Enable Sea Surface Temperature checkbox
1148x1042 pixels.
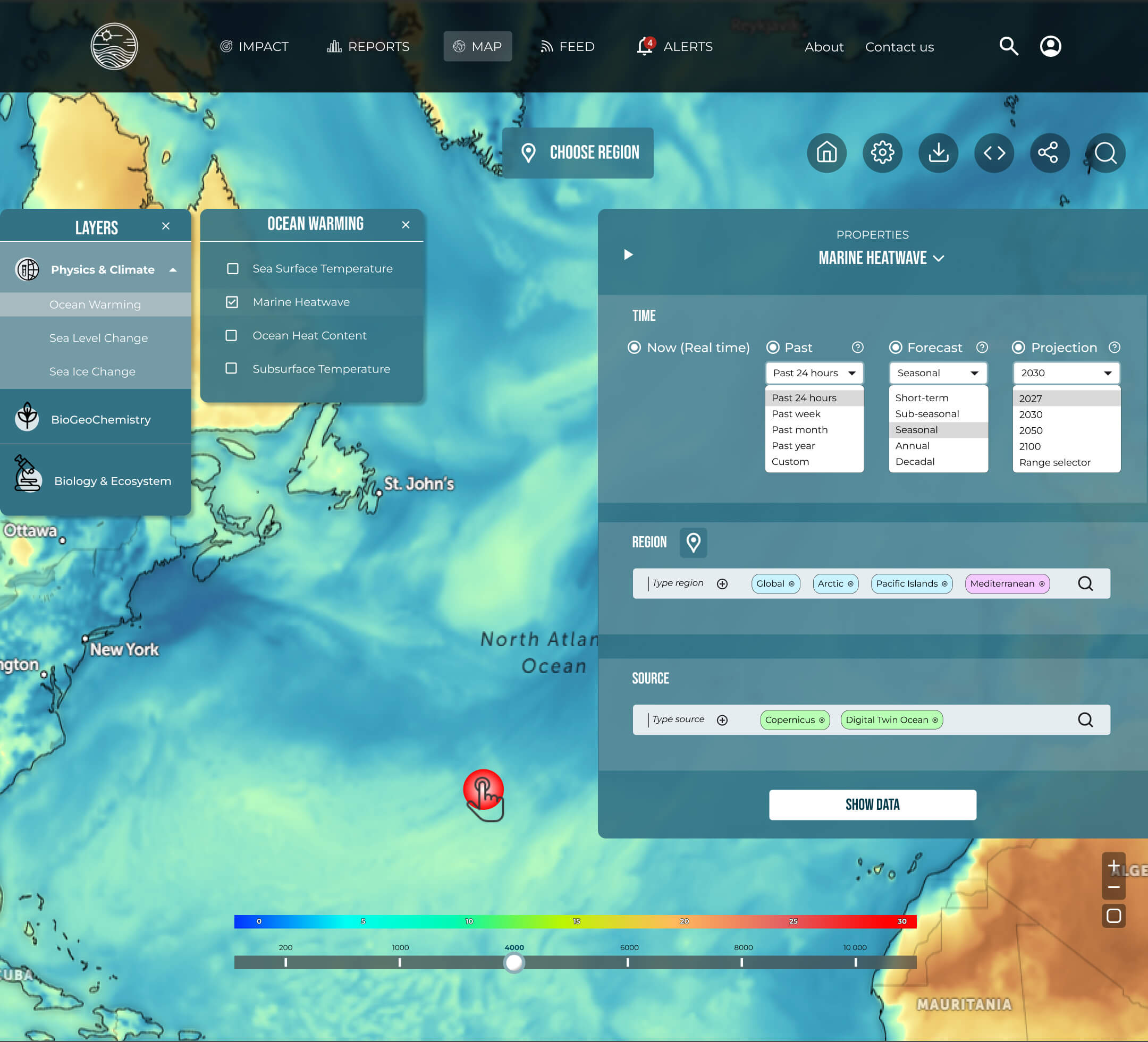coord(232,268)
